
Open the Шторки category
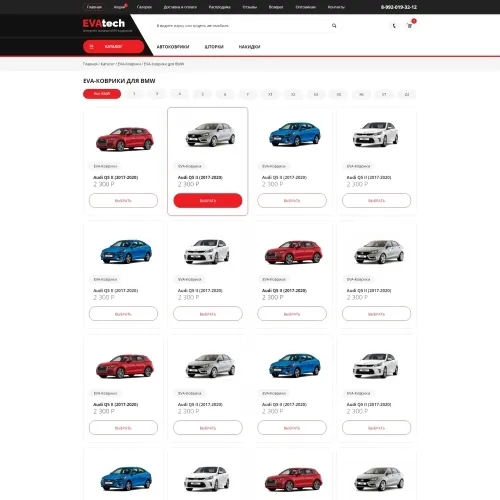pyautogui.click(x=214, y=47)
